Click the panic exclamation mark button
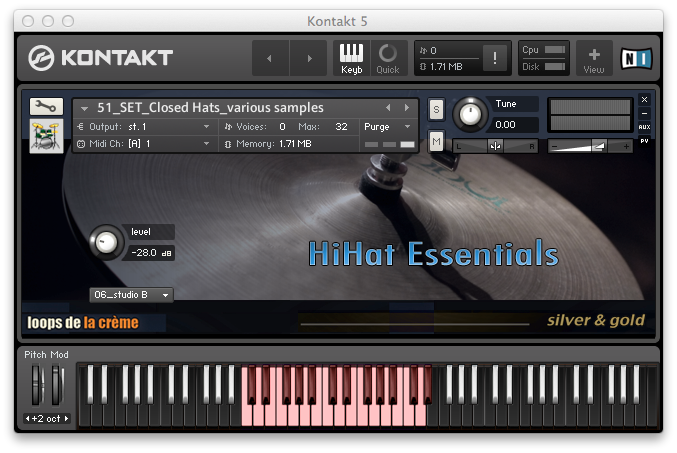The image size is (677, 453). pyautogui.click(x=495, y=58)
